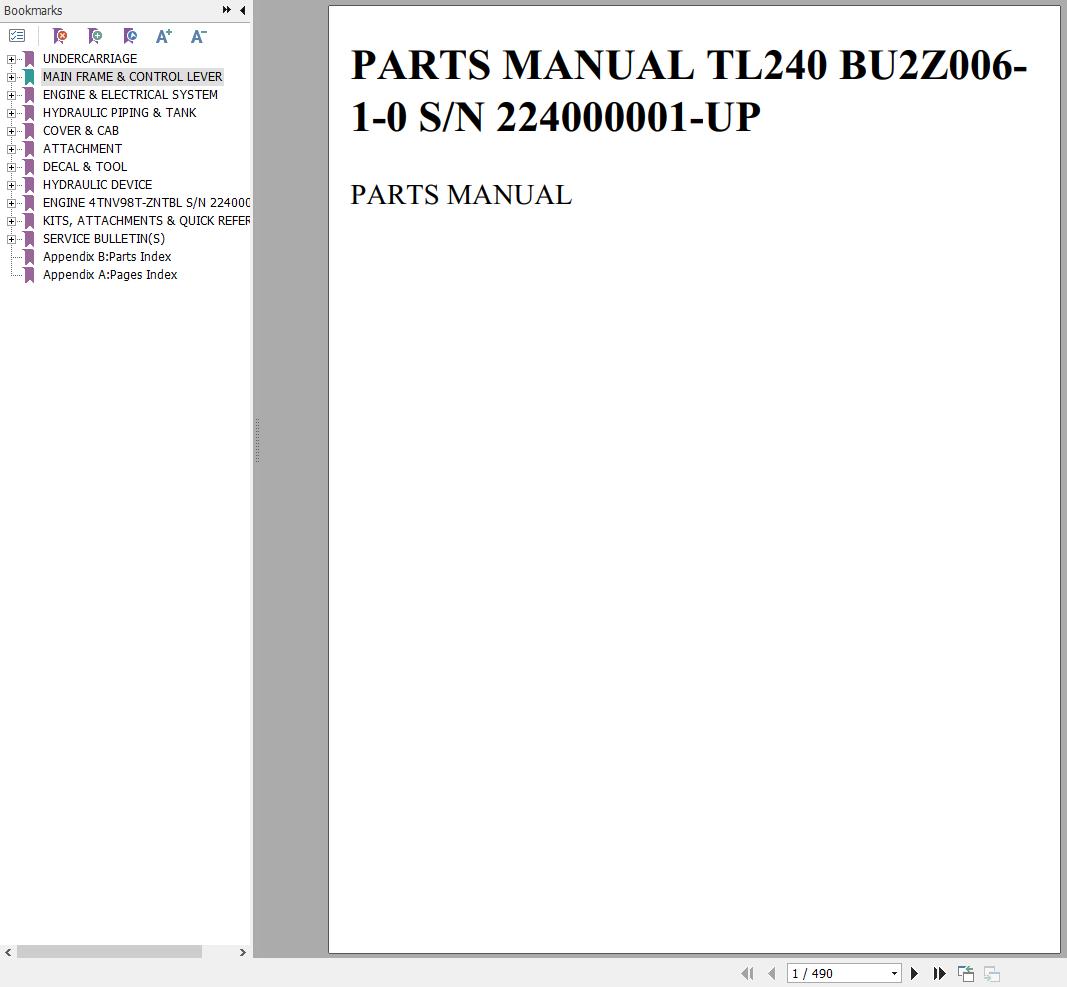1067x987 pixels.
Task: Open the bookmark options list icon
Action: pos(17,35)
